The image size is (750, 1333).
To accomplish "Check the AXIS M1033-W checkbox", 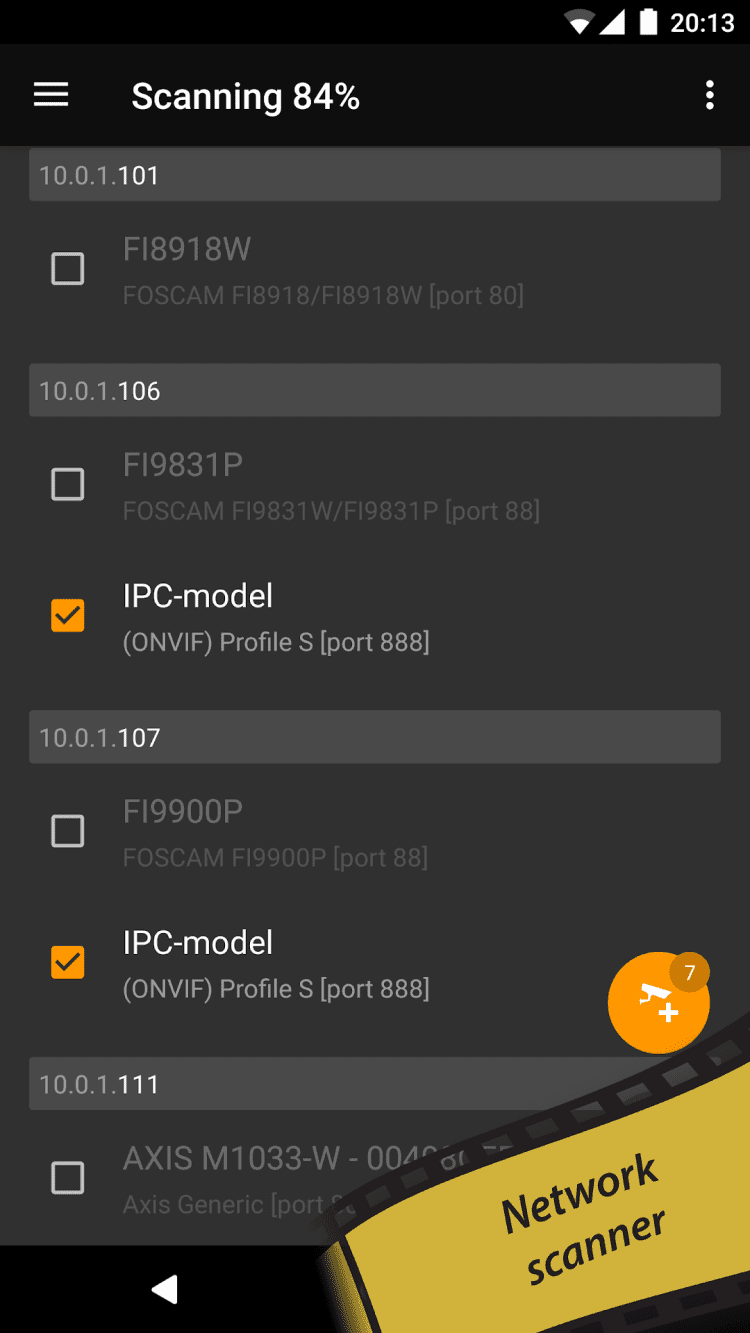I will pos(68,1178).
